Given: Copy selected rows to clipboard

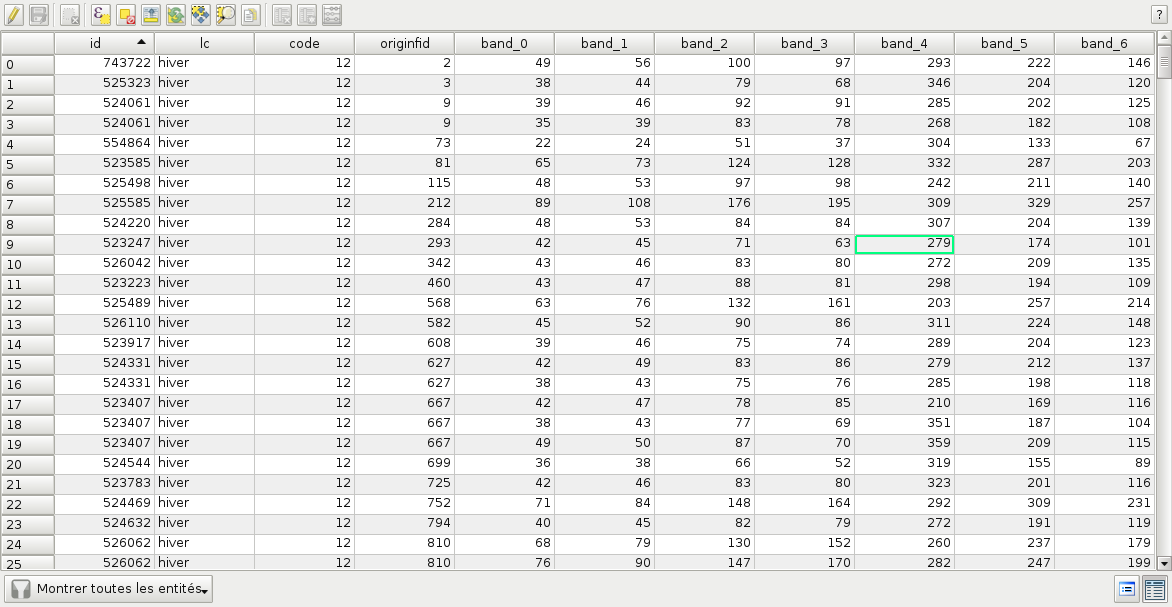Looking at the screenshot, I should coord(250,15).
